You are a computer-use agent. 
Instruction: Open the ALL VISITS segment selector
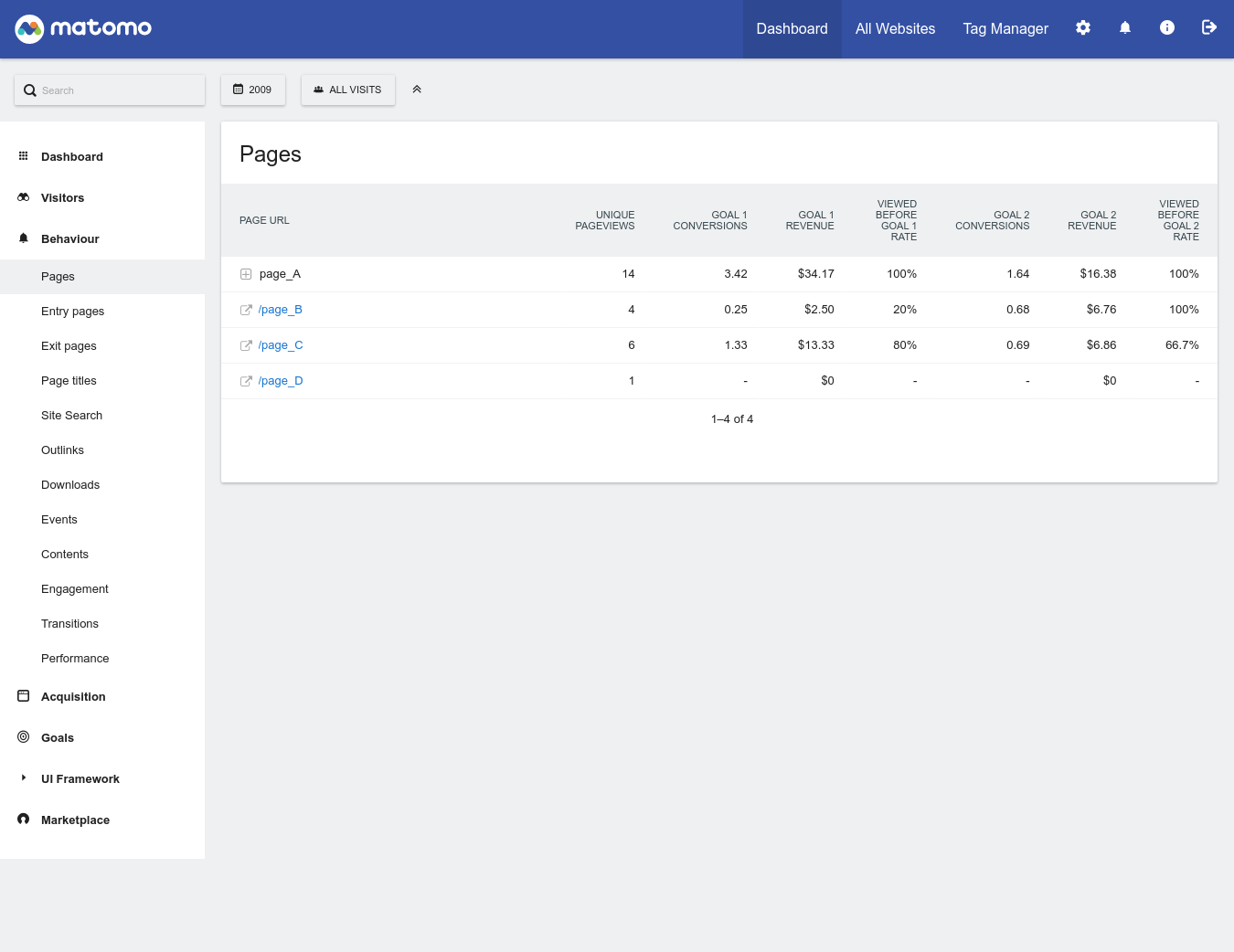[x=348, y=90]
